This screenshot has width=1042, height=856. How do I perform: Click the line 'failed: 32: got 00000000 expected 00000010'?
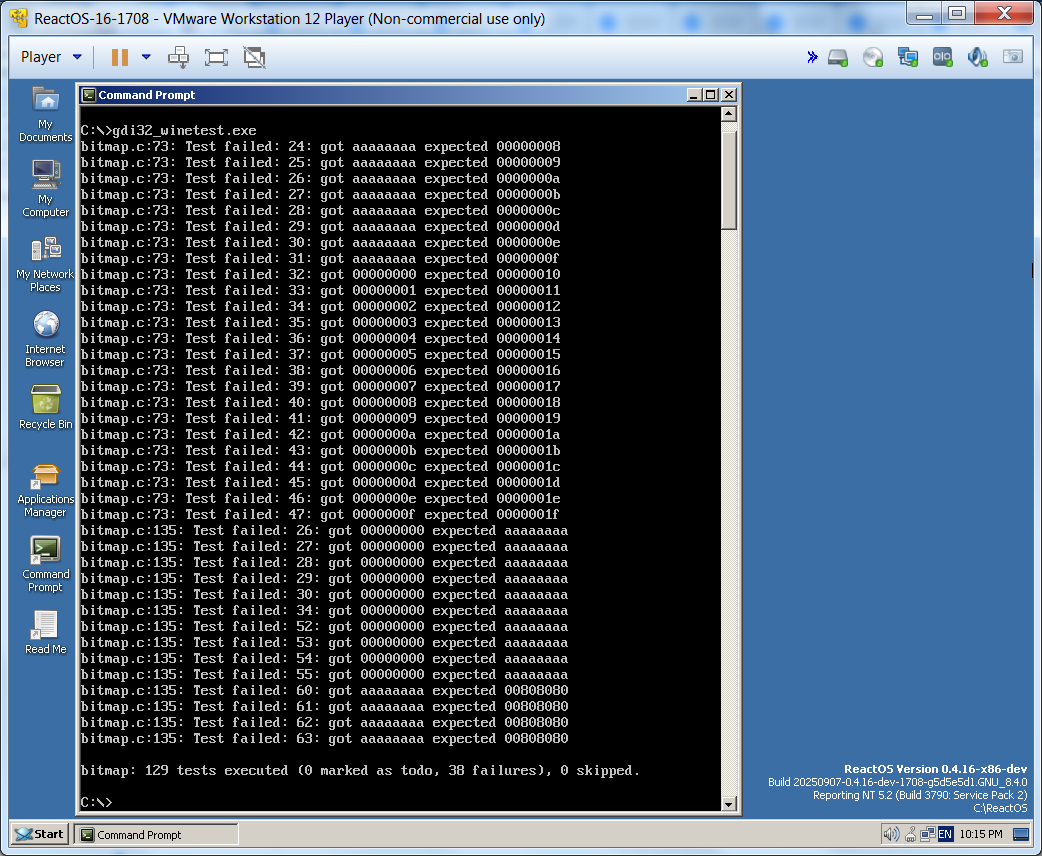pyautogui.click(x=320, y=274)
